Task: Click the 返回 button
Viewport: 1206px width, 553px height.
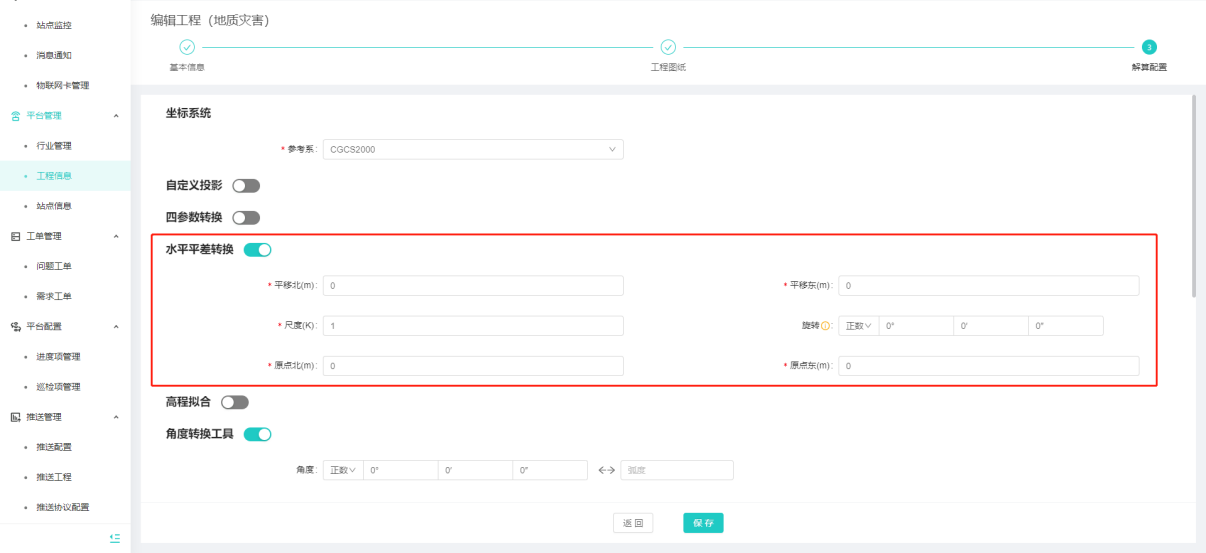Action: [x=633, y=523]
